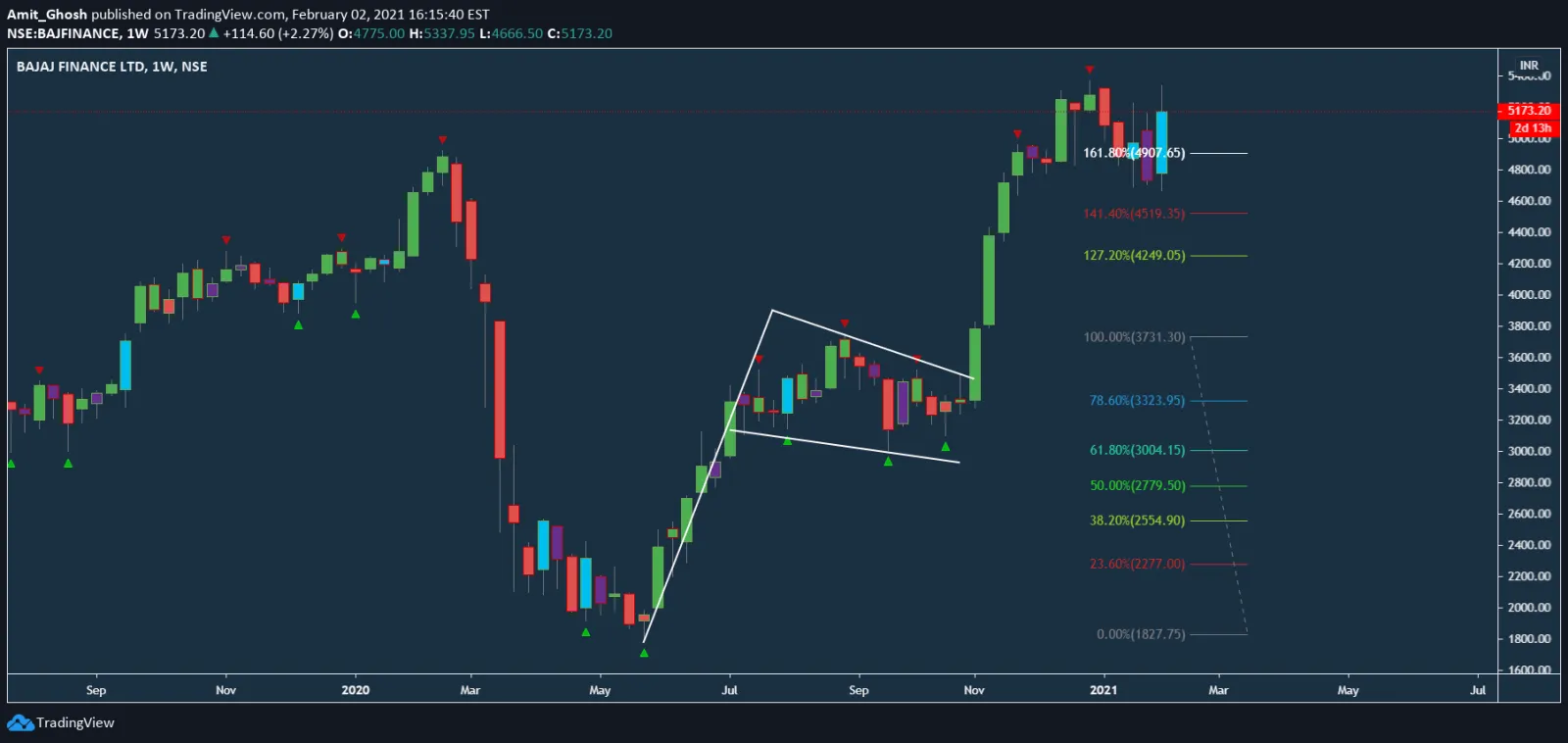The height and width of the screenshot is (743, 1568).
Task: Click the red 2d 13h countdown tag
Action: [x=1532, y=128]
